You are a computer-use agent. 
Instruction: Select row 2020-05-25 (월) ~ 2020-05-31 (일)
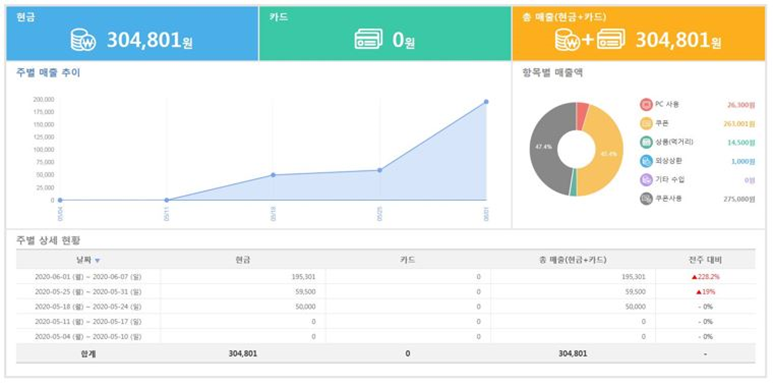pyautogui.click(x=386, y=292)
